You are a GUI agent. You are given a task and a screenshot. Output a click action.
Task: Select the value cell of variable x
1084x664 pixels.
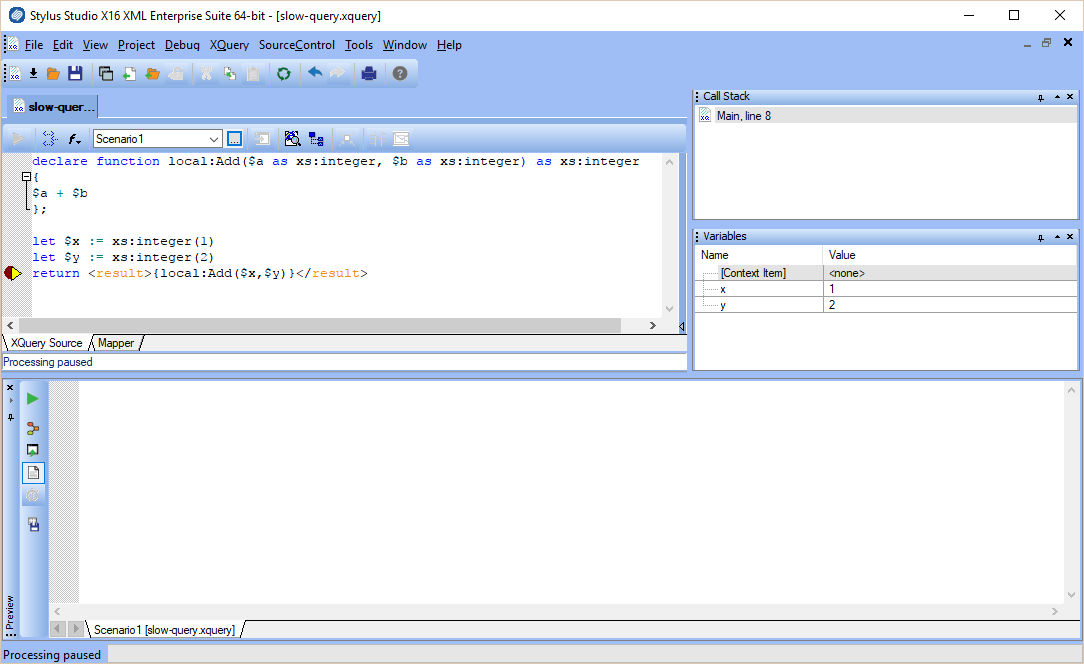950,288
